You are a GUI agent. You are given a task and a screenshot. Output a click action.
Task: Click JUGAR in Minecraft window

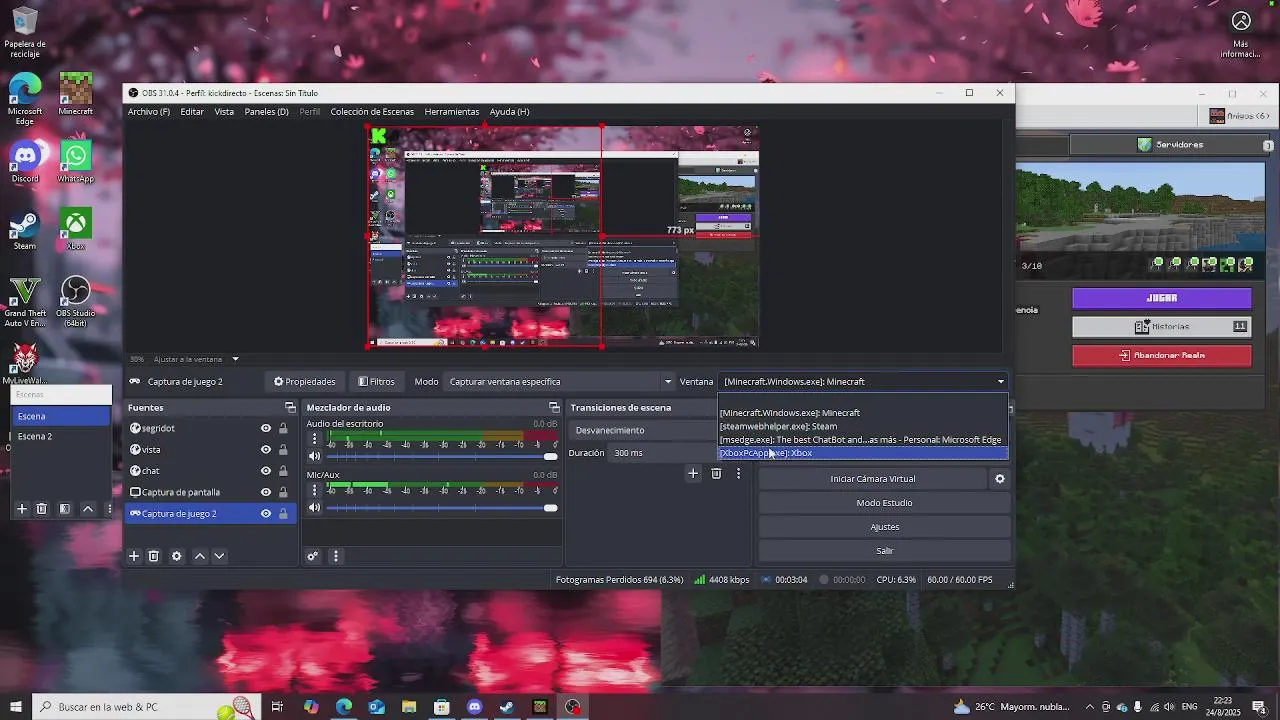click(1161, 298)
